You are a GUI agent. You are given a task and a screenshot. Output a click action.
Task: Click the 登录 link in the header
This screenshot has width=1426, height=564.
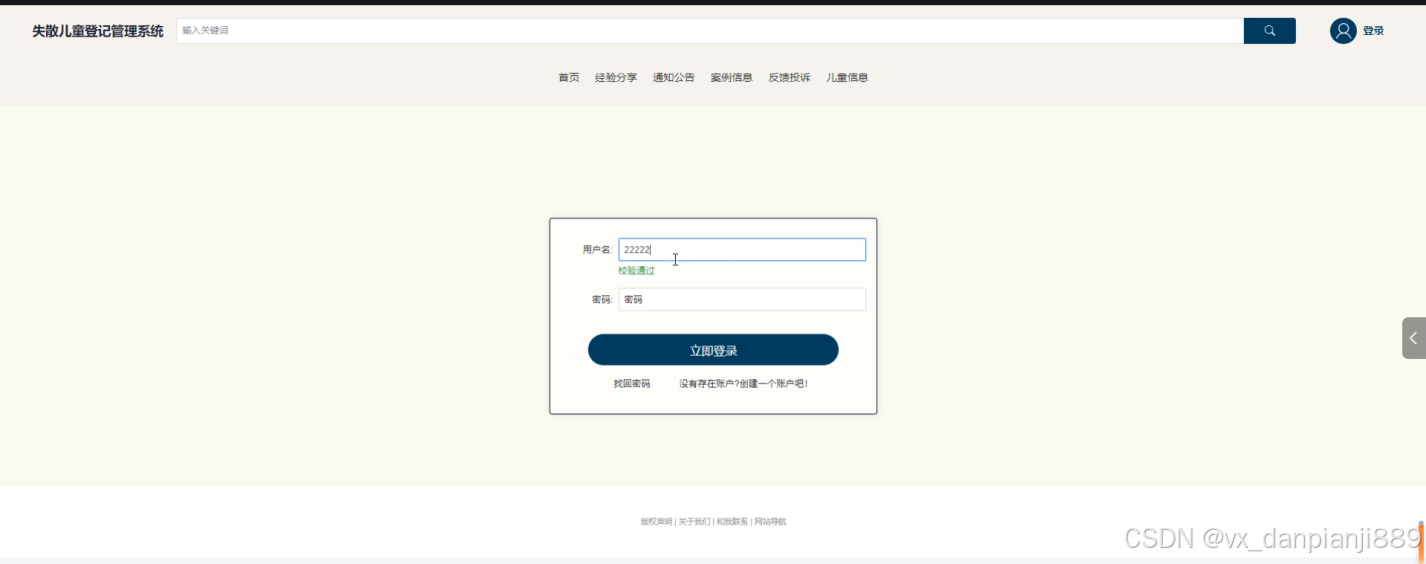coord(1373,31)
